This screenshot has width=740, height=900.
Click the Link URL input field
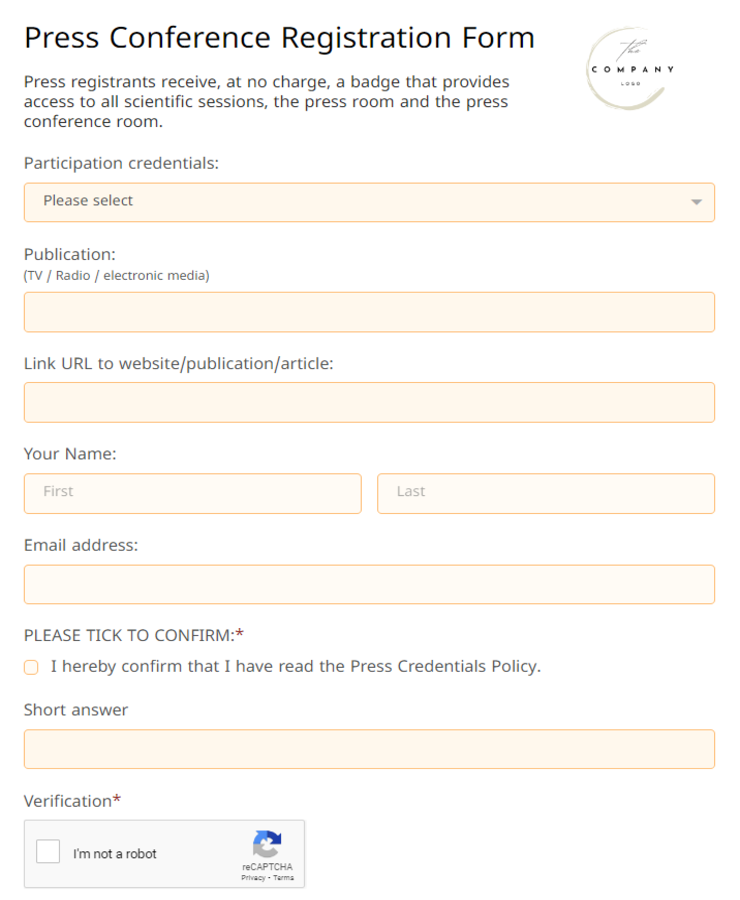(x=369, y=402)
